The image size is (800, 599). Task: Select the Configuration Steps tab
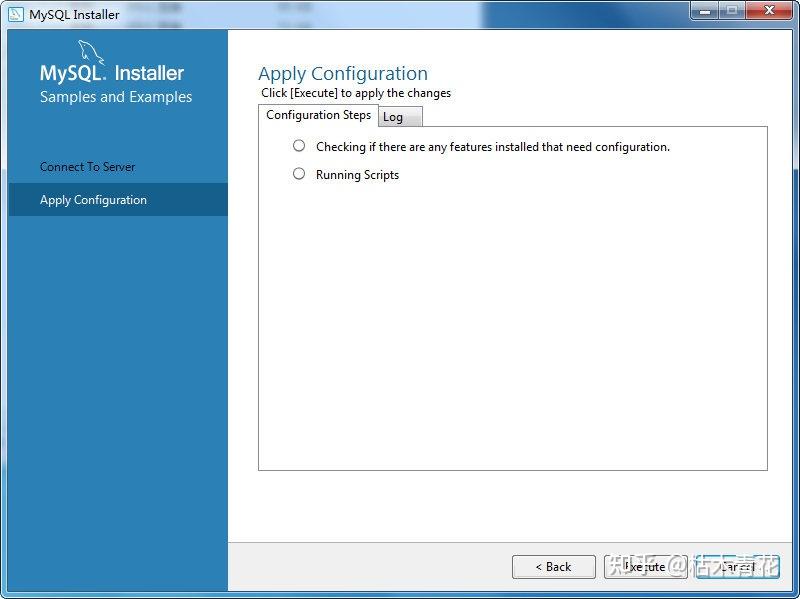click(318, 115)
